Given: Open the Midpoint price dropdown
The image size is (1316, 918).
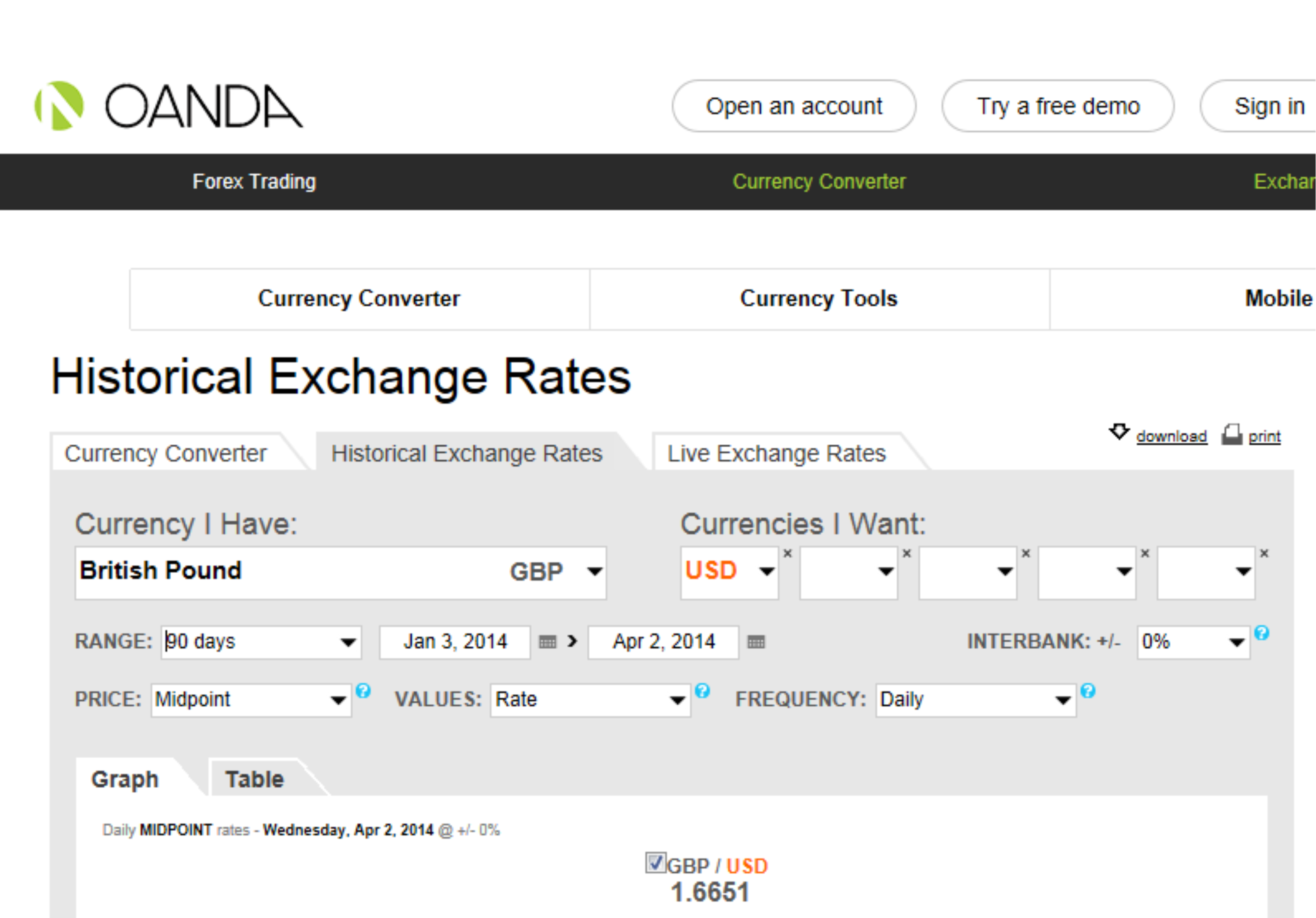Looking at the screenshot, I should [x=338, y=700].
